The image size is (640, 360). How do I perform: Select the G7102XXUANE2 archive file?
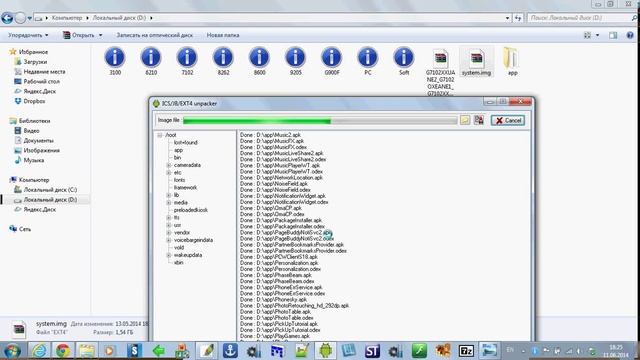[440, 72]
